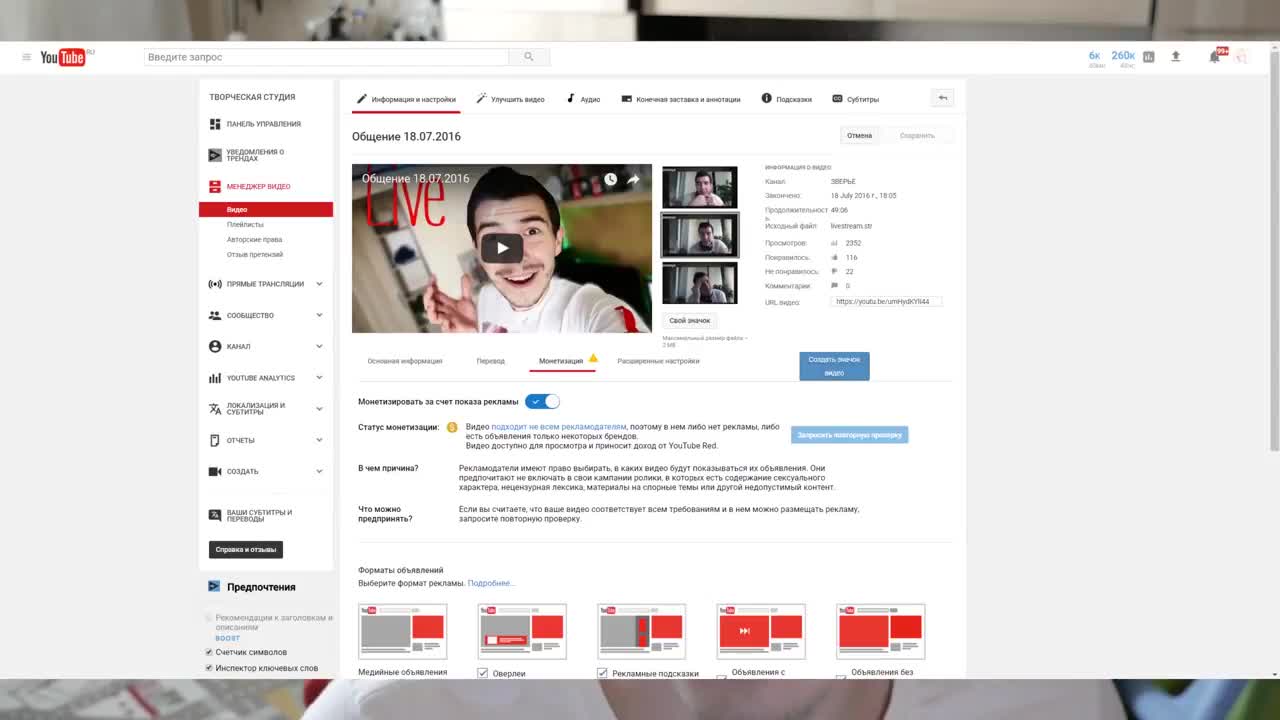
Task: Expand the YouTube Analytics section
Action: point(320,378)
